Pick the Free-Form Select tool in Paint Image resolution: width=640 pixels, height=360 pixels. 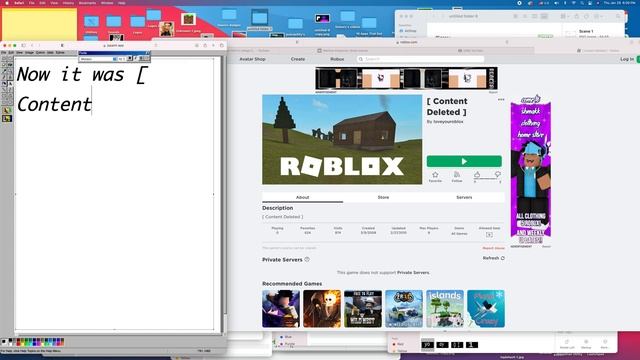[x=4, y=58]
